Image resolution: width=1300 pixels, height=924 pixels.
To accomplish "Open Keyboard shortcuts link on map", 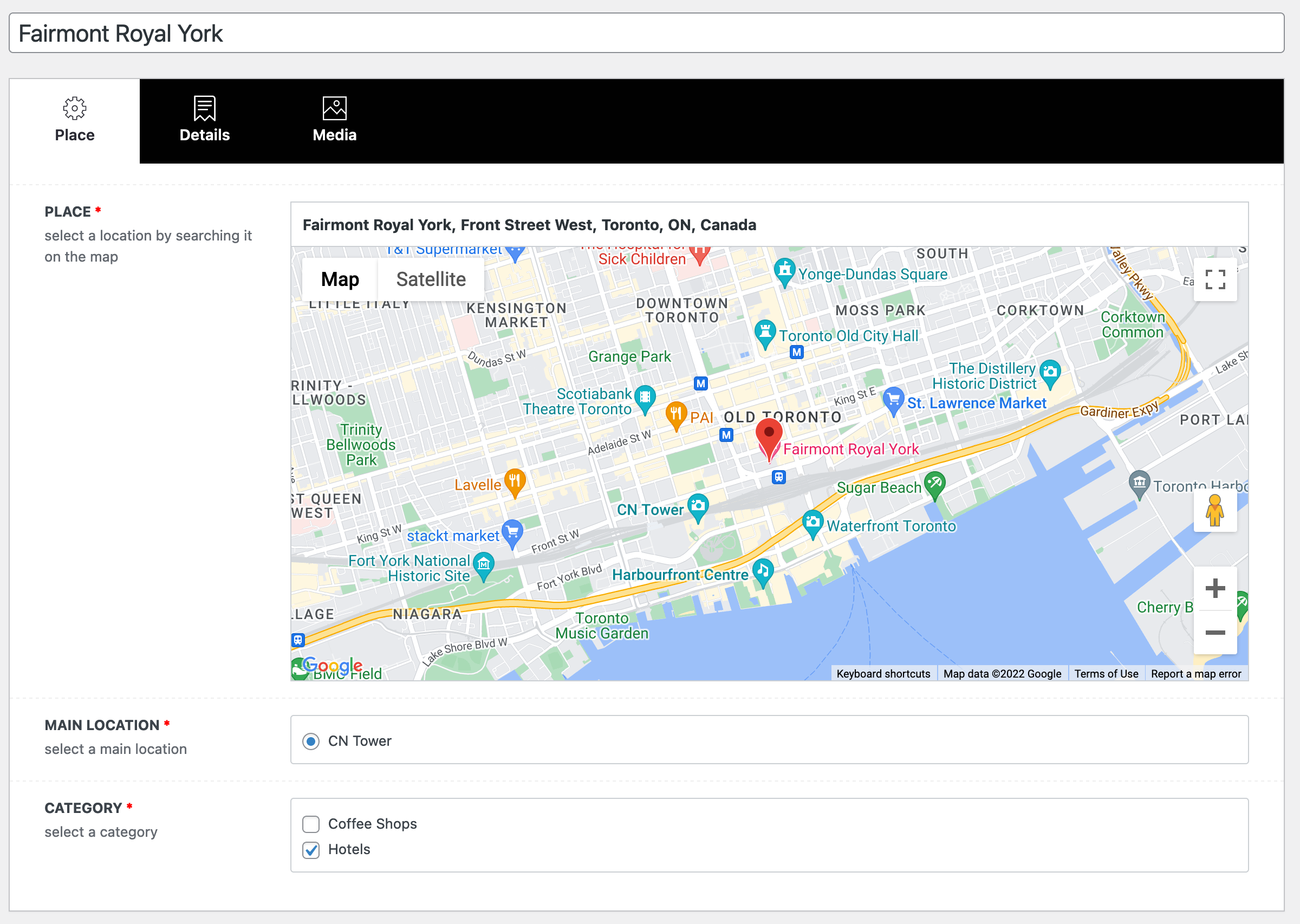I will [x=883, y=674].
